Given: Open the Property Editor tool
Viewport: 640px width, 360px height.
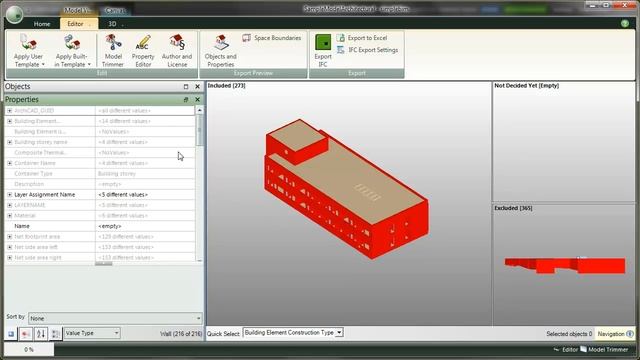Looking at the screenshot, I should pyautogui.click(x=143, y=51).
